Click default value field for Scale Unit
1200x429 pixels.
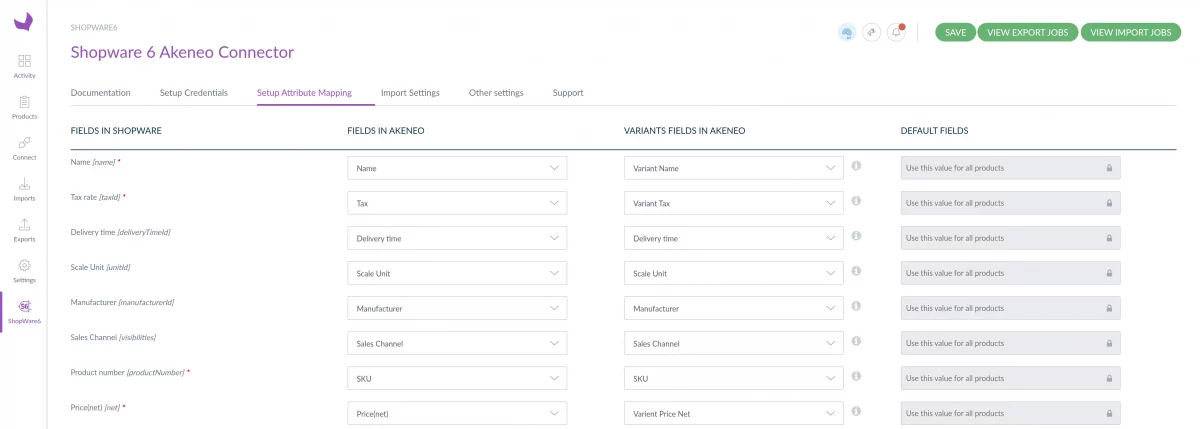pyautogui.click(x=1011, y=273)
